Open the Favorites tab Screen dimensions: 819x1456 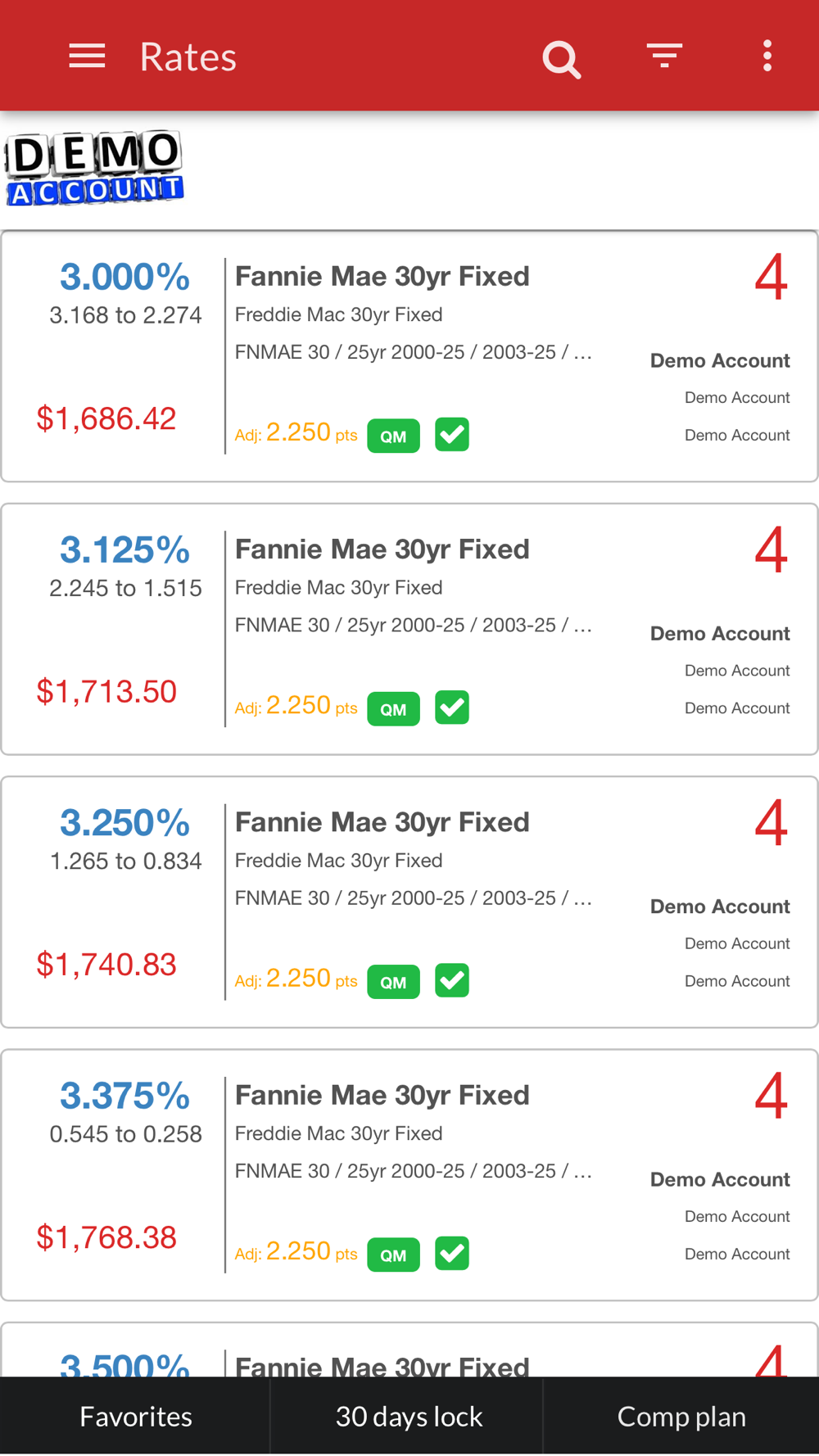tap(136, 1416)
